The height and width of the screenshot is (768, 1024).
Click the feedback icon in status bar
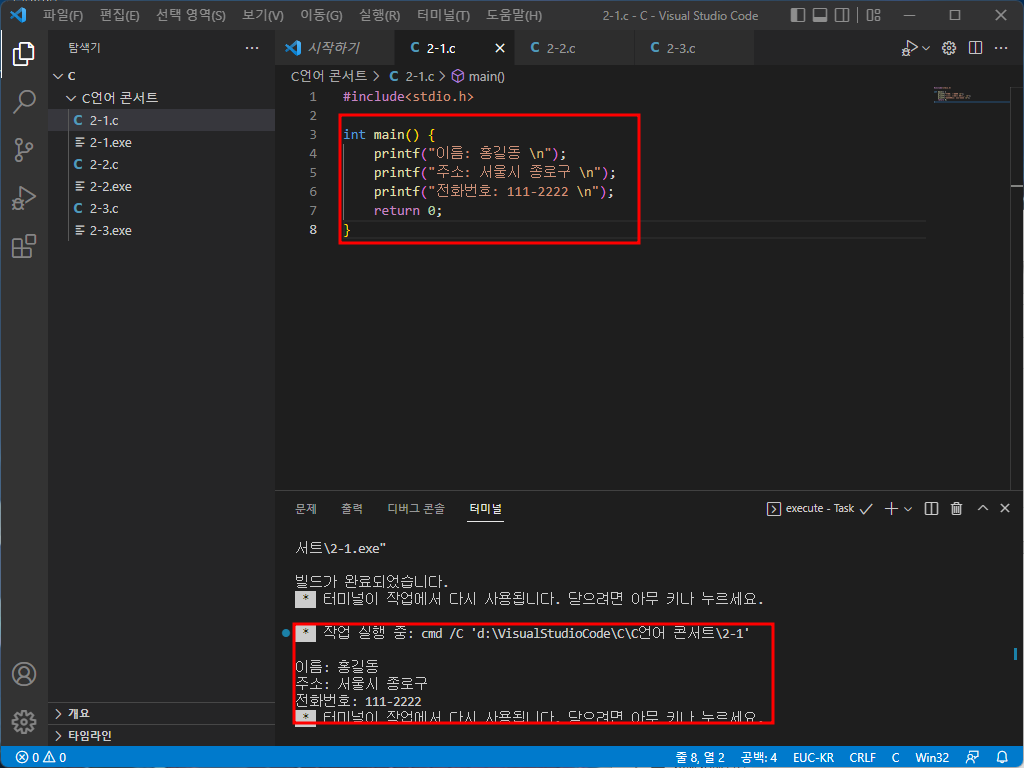tap(972, 758)
